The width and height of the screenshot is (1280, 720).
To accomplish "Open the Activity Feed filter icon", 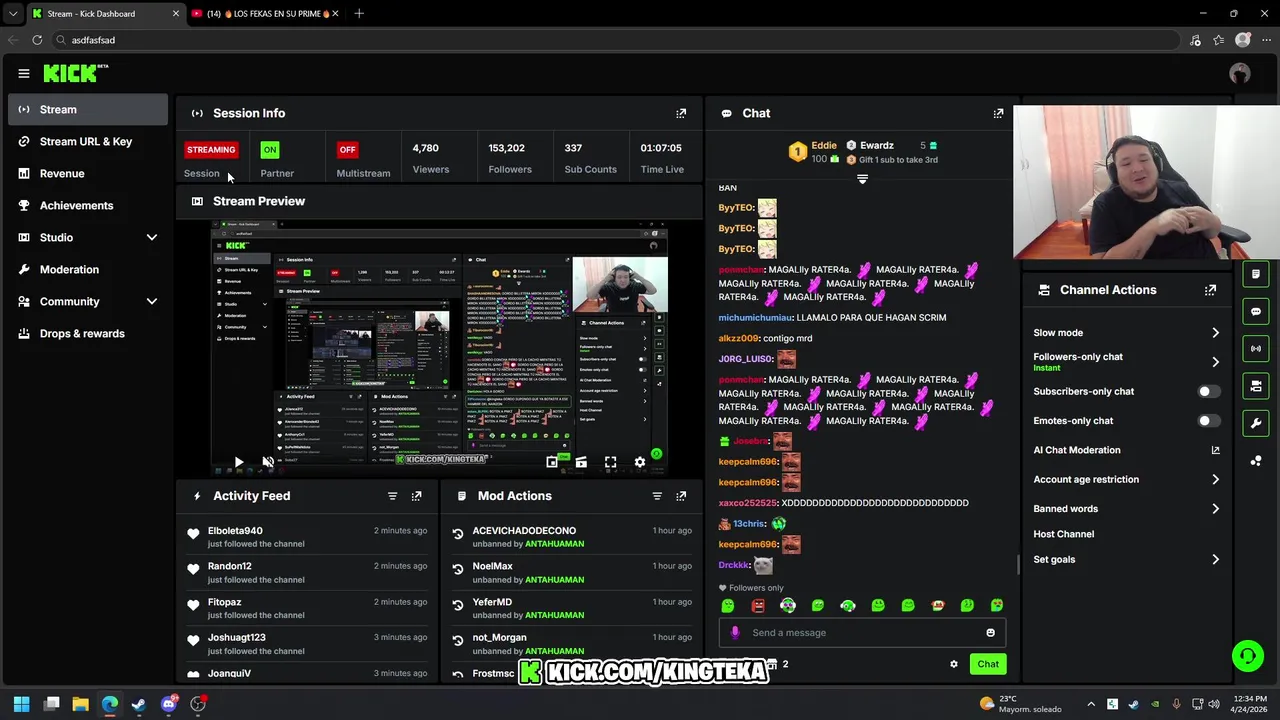I will point(392,496).
